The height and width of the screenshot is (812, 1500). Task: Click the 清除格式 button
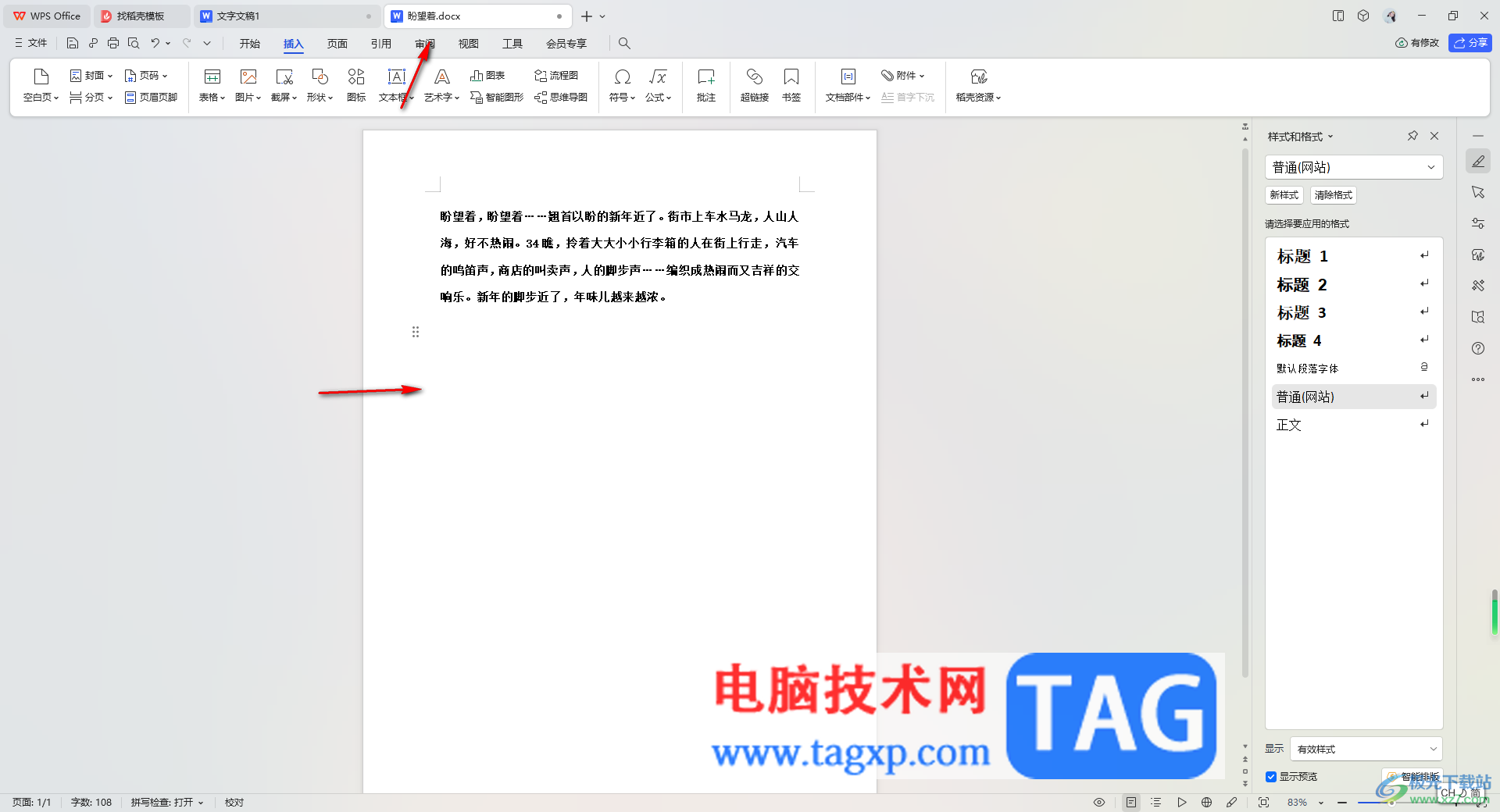(1334, 195)
